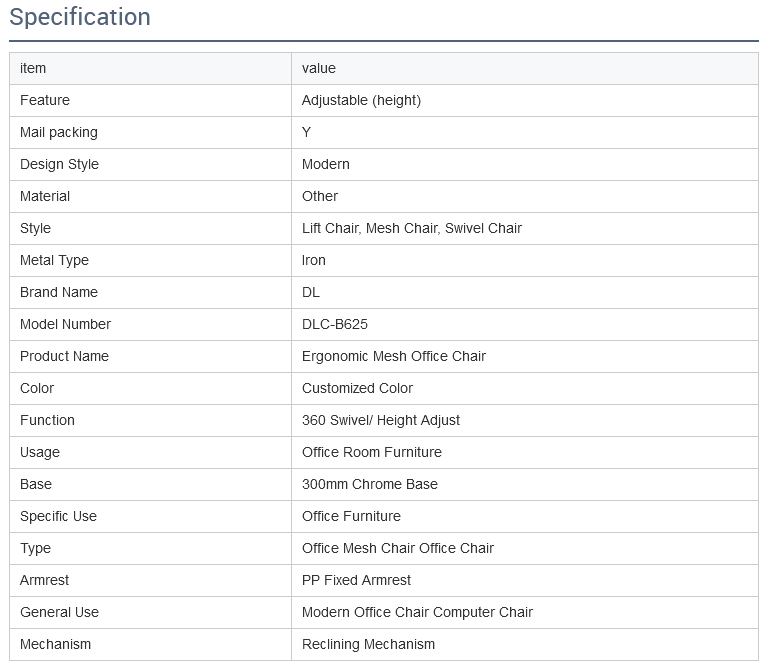
Task: Select the 'item' column header
Action: (33, 68)
